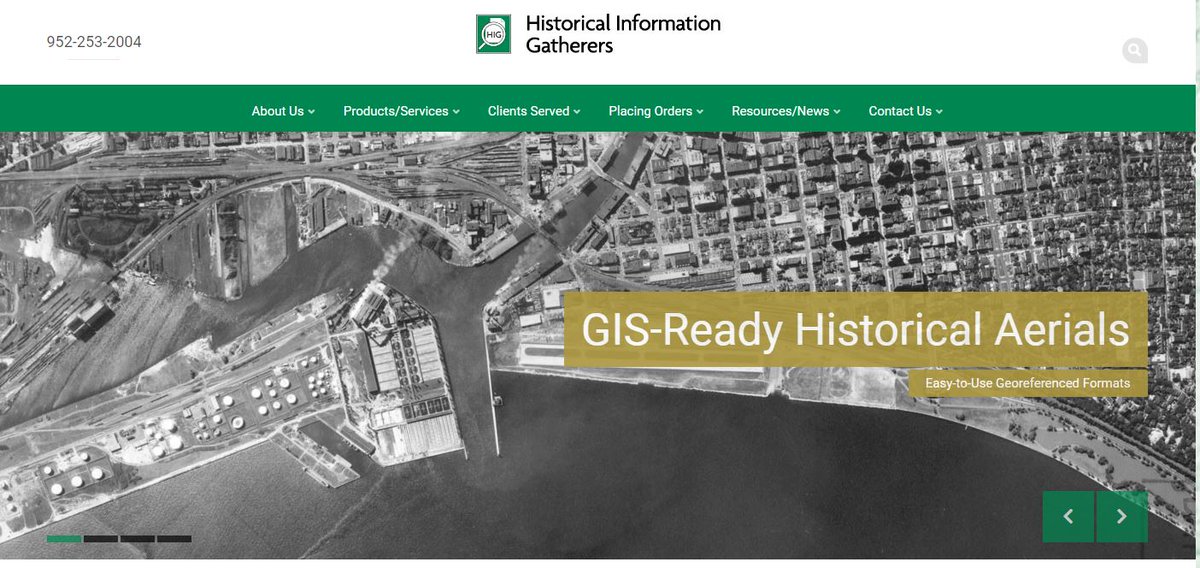
Task: Open the Placing Orders menu
Action: click(656, 111)
